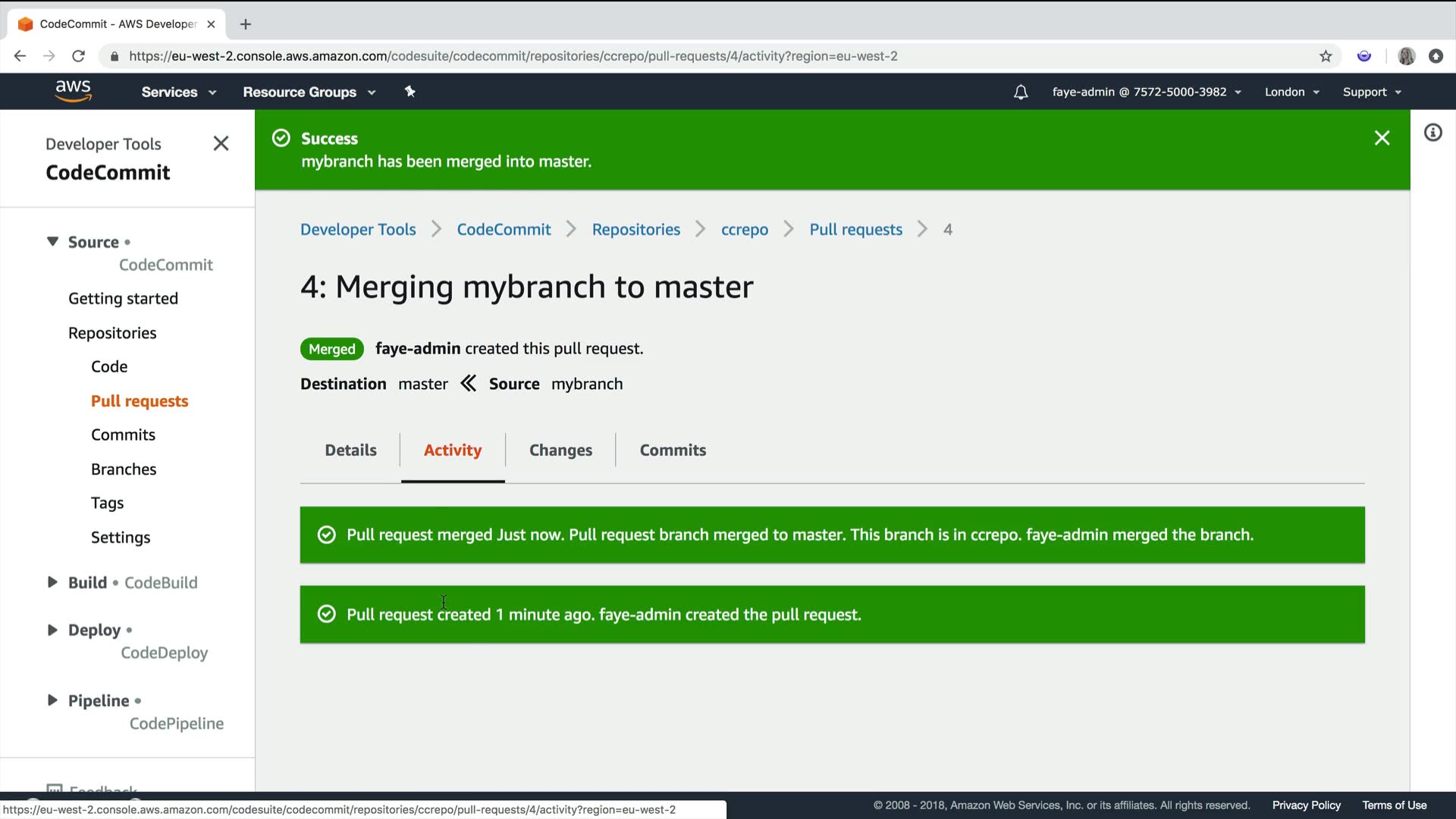Click the pin shortcut icon in navbar
This screenshot has width=1456, height=819.
[x=409, y=92]
